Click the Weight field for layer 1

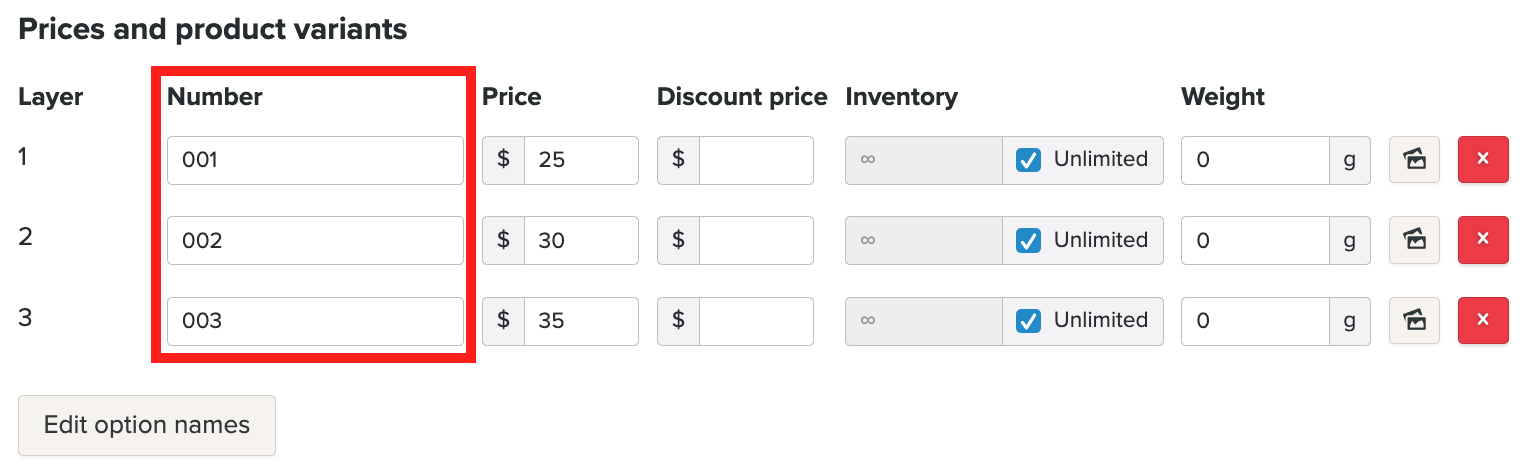[1255, 160]
